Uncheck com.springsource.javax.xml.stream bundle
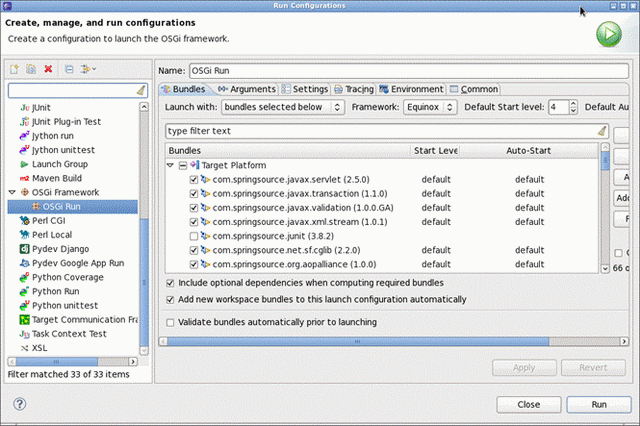Screen dimensions: 640x426 pyautogui.click(x=194, y=222)
